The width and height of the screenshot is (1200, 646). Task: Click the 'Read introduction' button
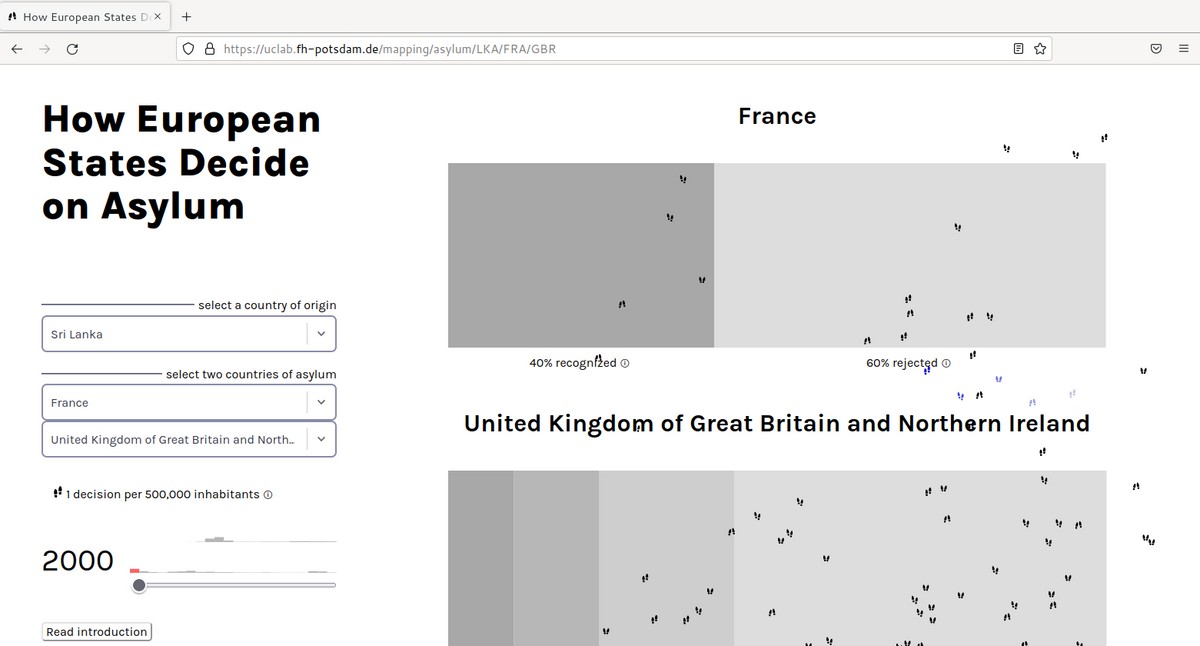(x=97, y=632)
